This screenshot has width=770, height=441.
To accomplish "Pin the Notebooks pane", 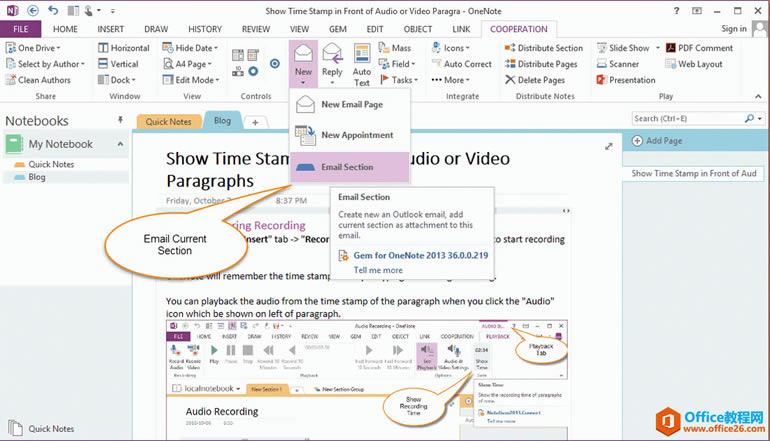I will [x=120, y=120].
